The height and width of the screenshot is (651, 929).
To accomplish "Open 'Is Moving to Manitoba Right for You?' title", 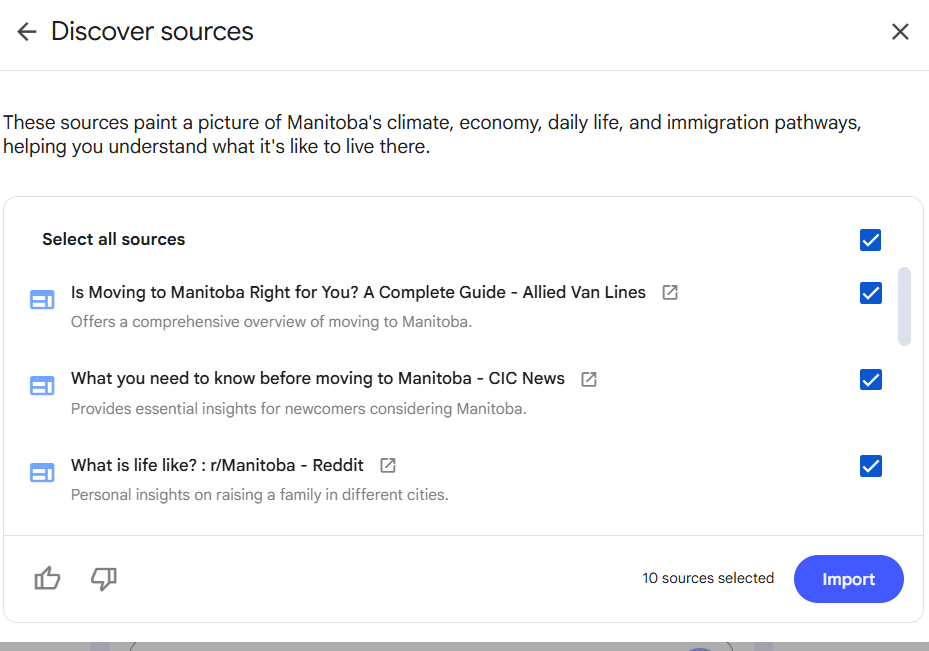I will (358, 293).
